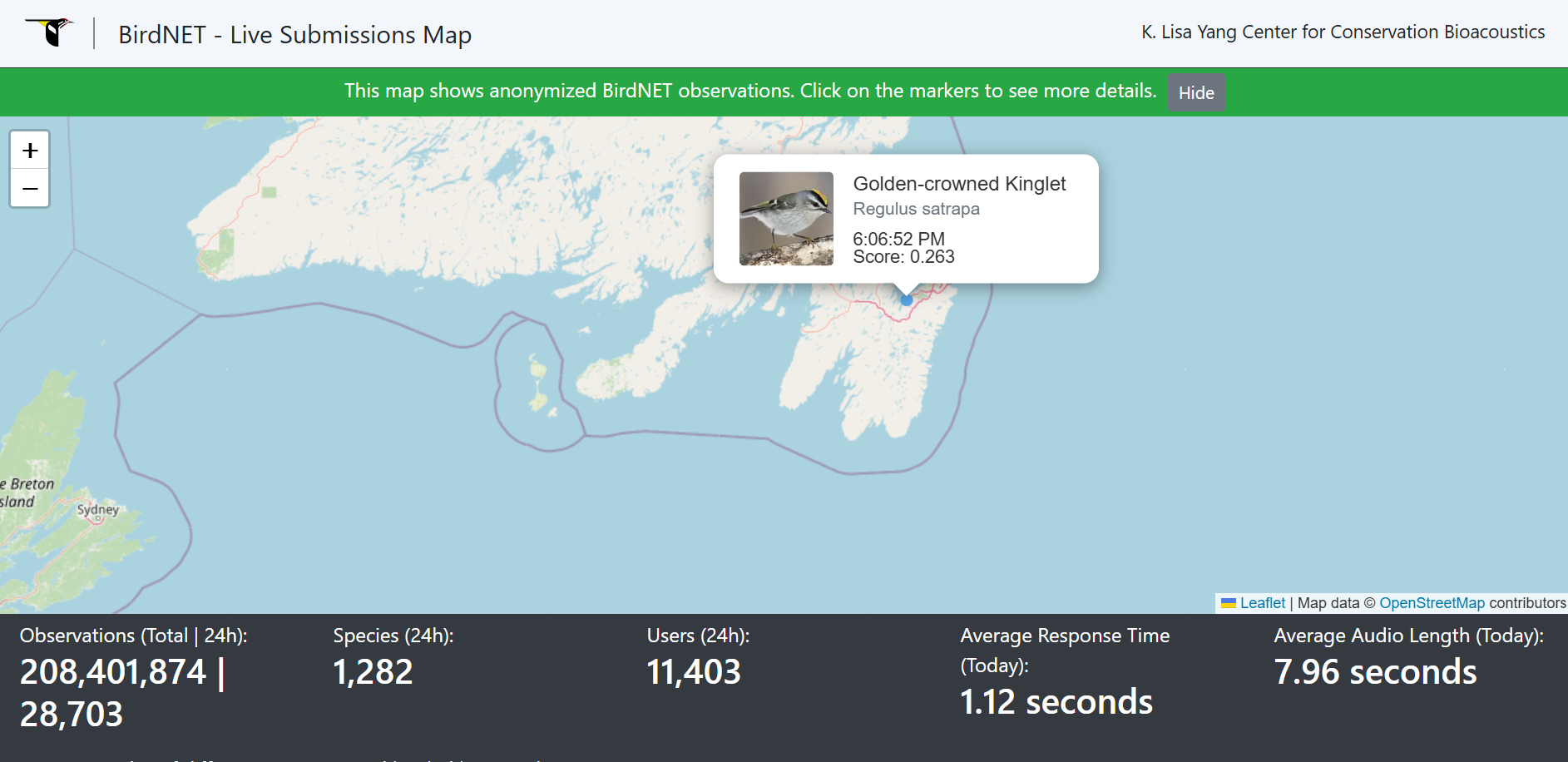
Task: Click the Regulus satrapa scientific name
Action: 916,209
